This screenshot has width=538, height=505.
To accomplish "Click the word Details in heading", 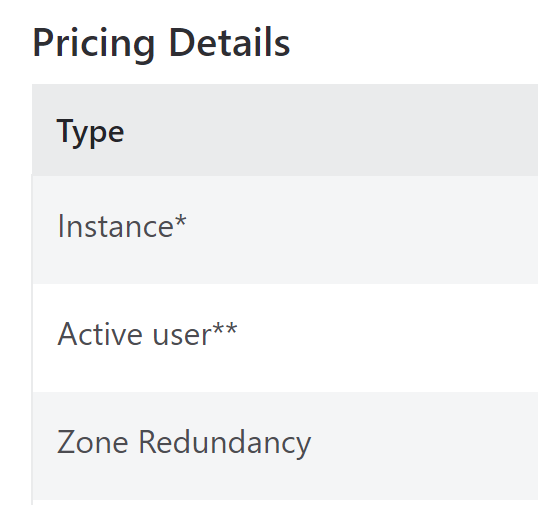I will click(230, 42).
